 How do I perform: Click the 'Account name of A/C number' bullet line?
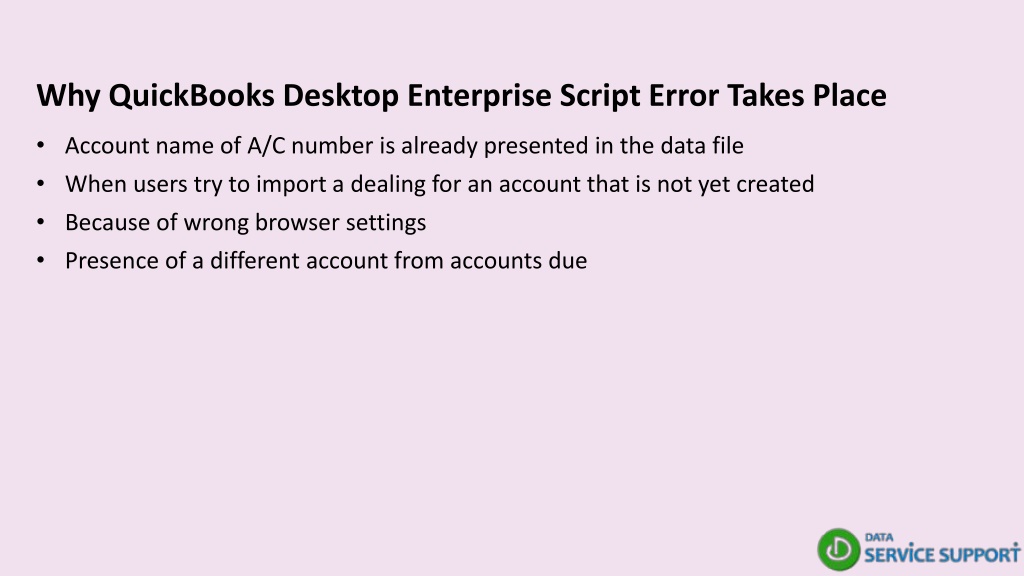point(404,146)
